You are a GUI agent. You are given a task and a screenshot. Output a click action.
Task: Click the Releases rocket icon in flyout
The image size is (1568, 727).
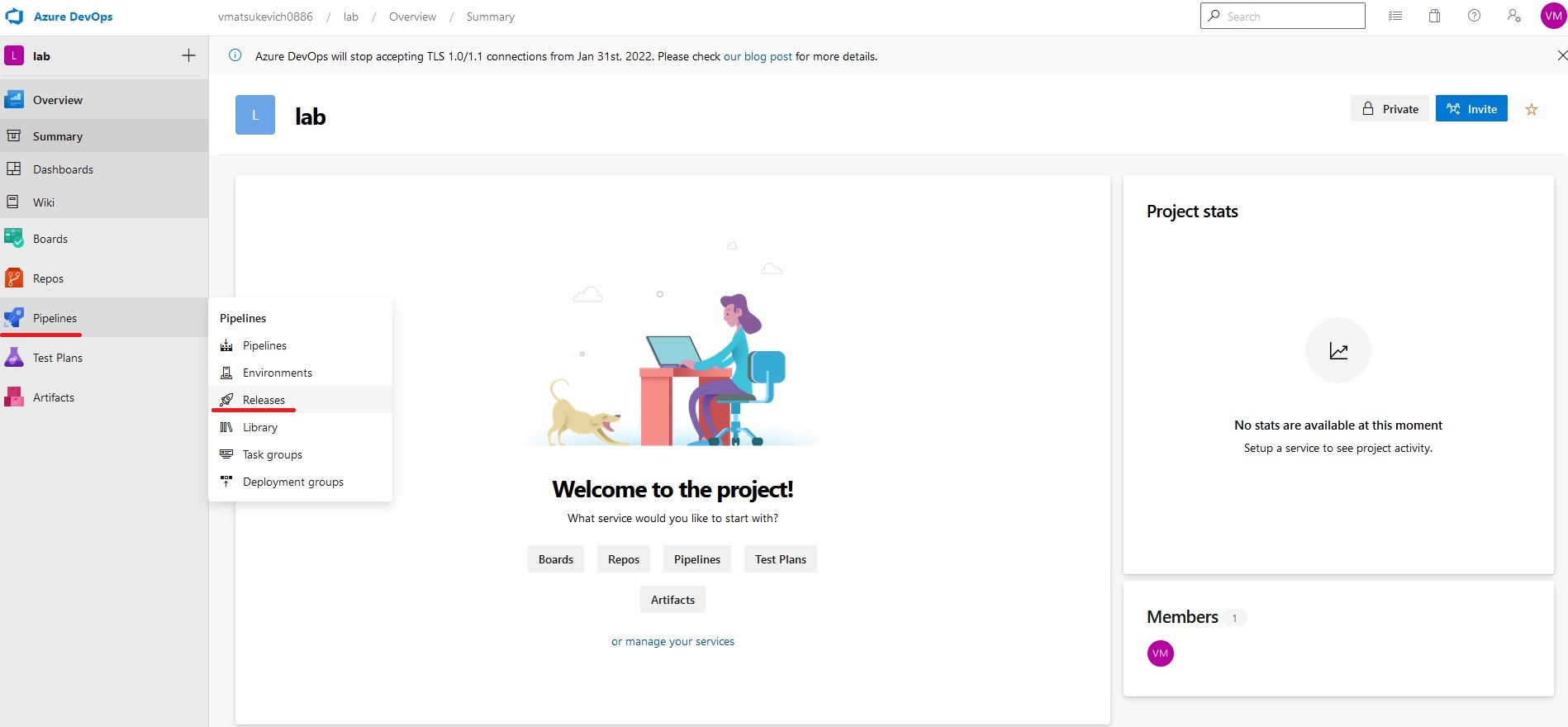pos(226,400)
